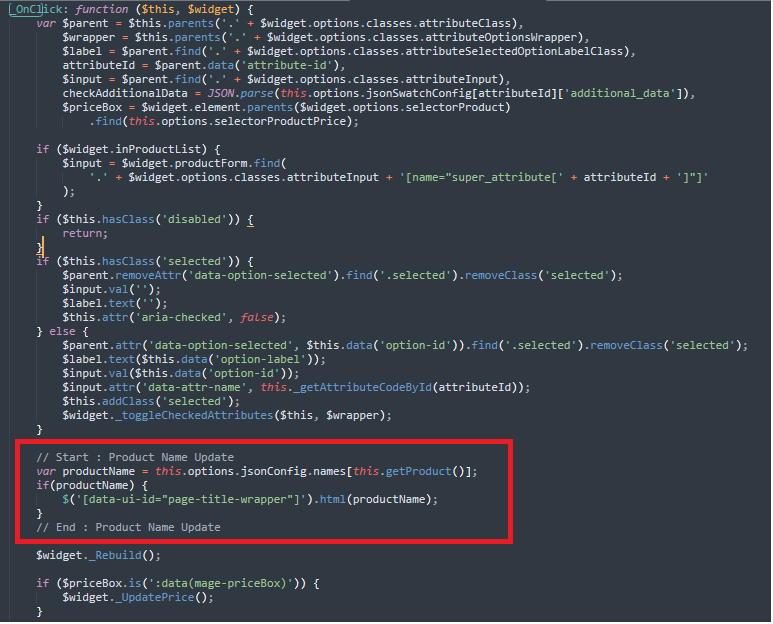Screen dimensions: 773x624
Task: Click the 'return;' statement
Action: pos(85,233)
